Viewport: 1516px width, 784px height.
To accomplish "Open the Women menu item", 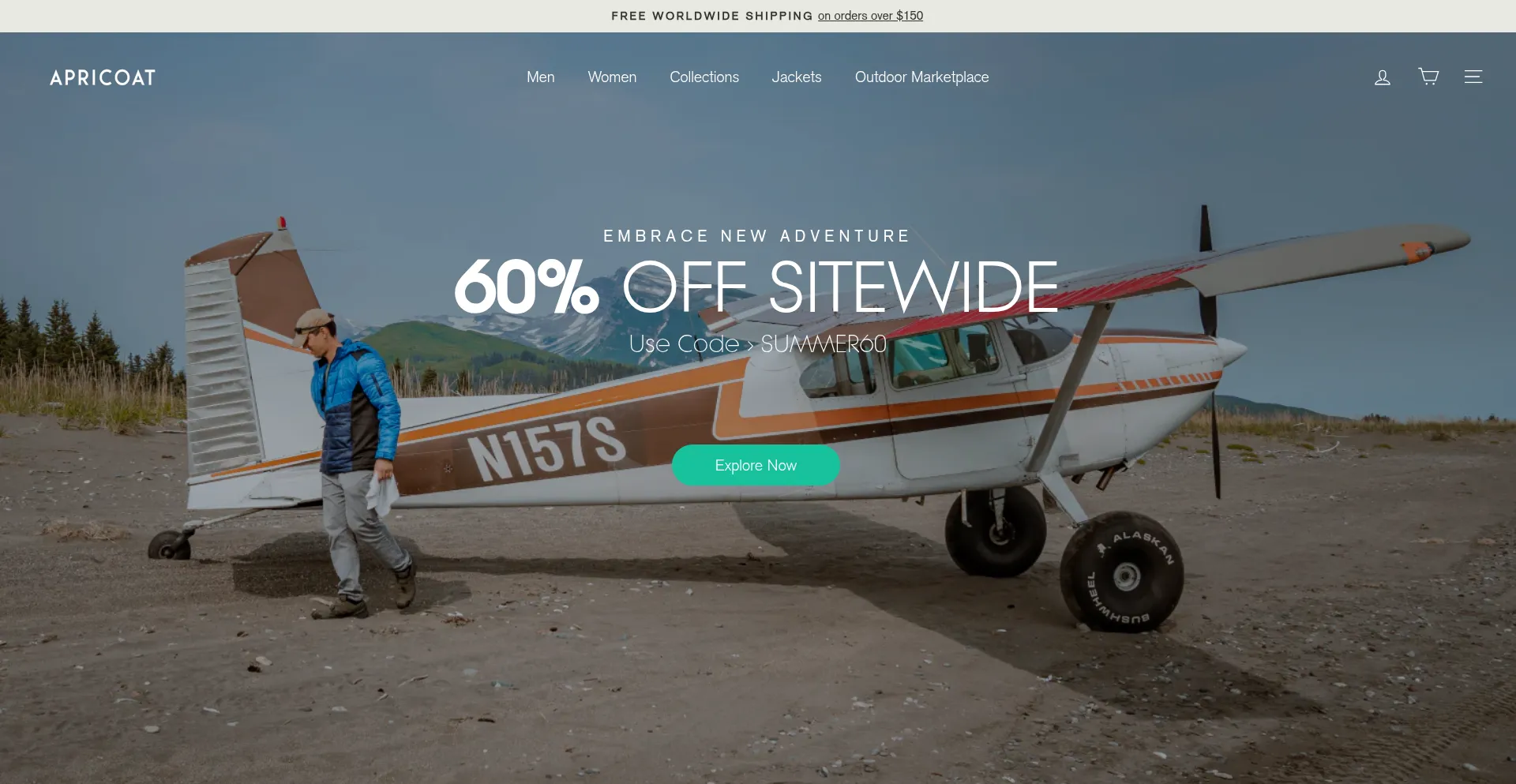I will (x=612, y=77).
